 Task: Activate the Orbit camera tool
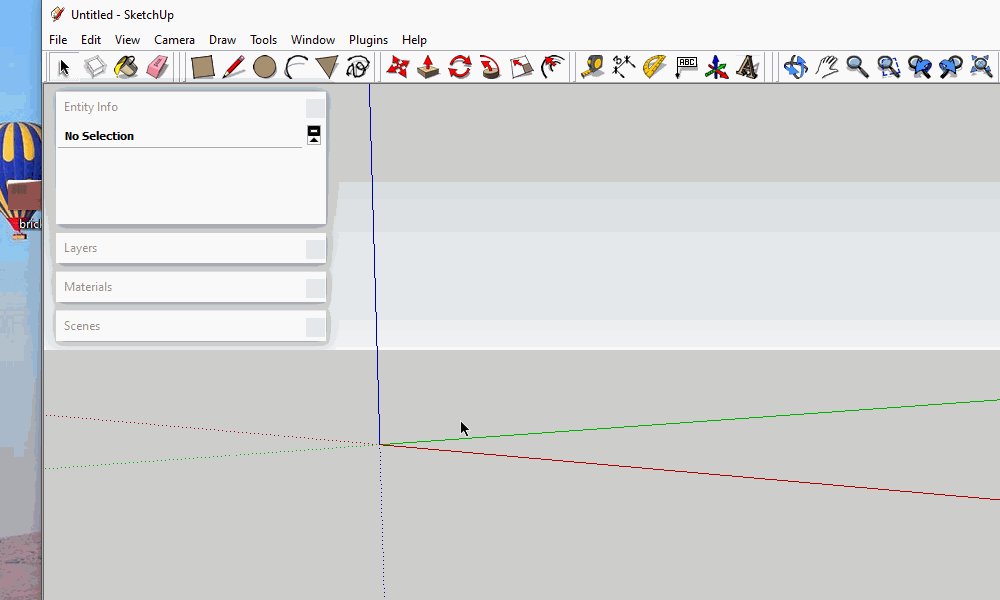pos(795,67)
